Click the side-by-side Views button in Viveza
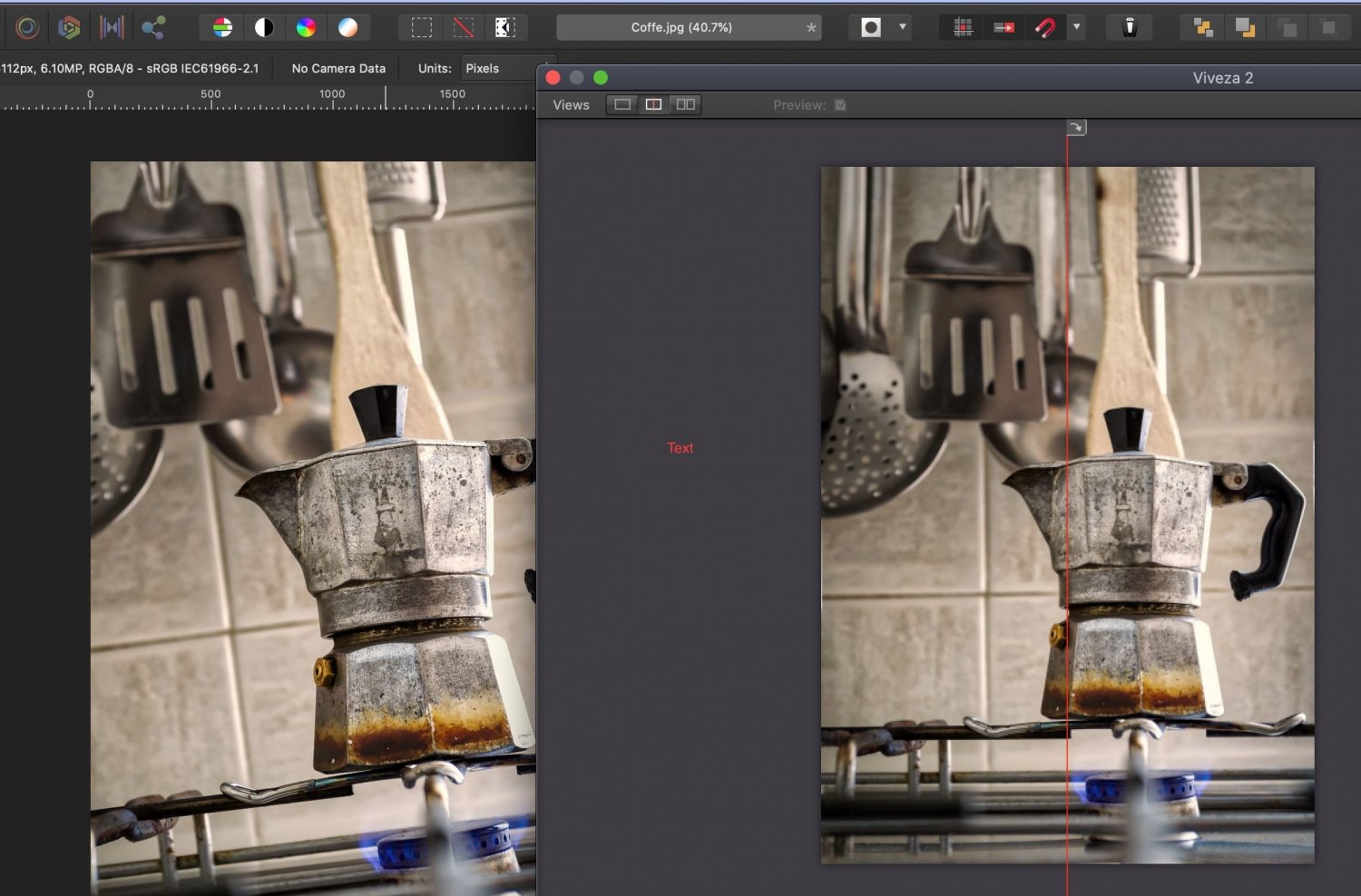Screen dimensions: 1361x896 (x=685, y=103)
